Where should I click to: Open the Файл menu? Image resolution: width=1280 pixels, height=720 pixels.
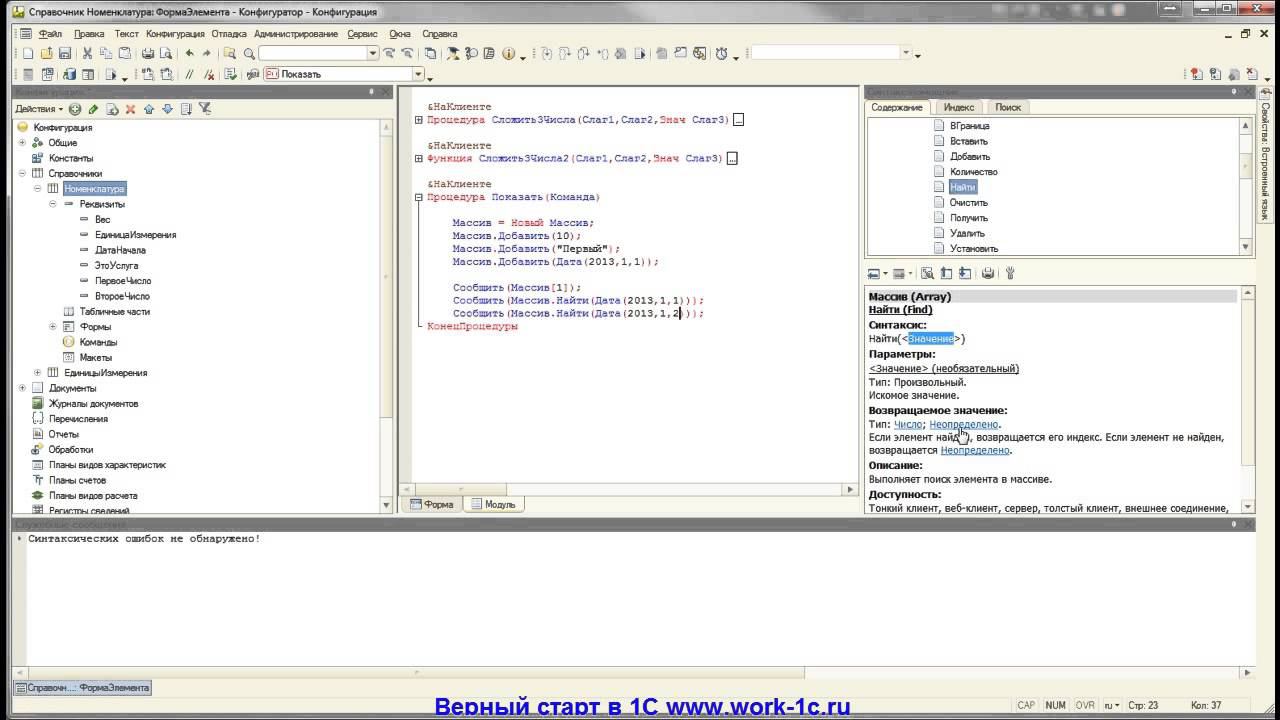(50, 34)
